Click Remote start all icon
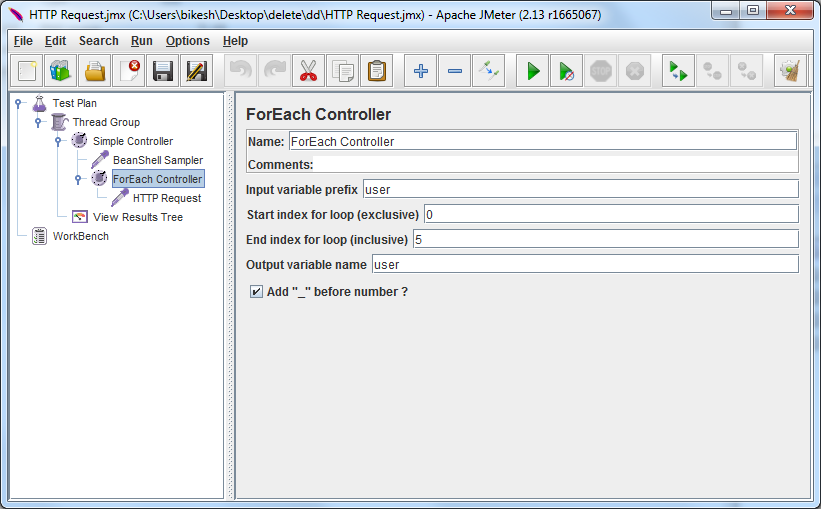The image size is (821, 509). 679,71
